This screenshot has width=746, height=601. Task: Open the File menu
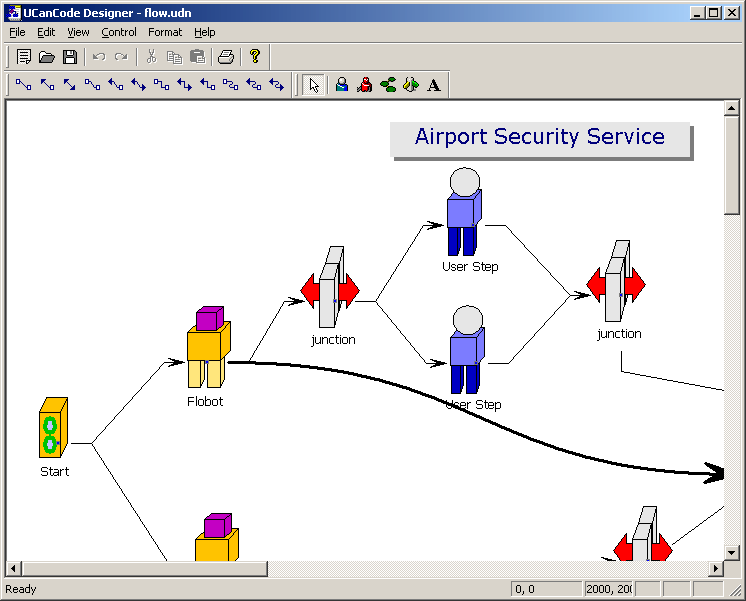[x=17, y=32]
